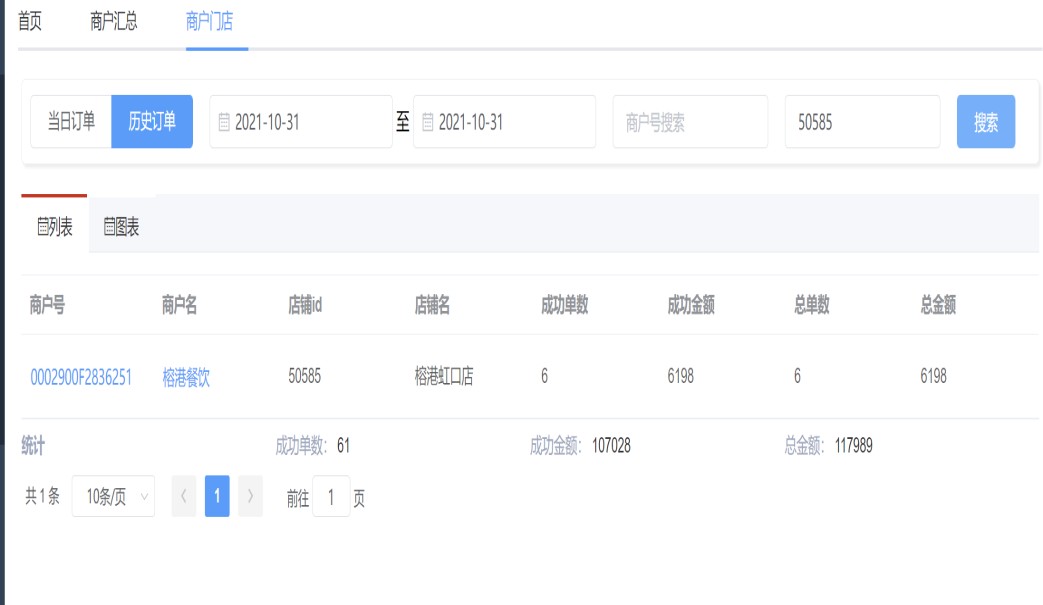Go to the 首页 tab
1043x605 pixels.
point(30,22)
